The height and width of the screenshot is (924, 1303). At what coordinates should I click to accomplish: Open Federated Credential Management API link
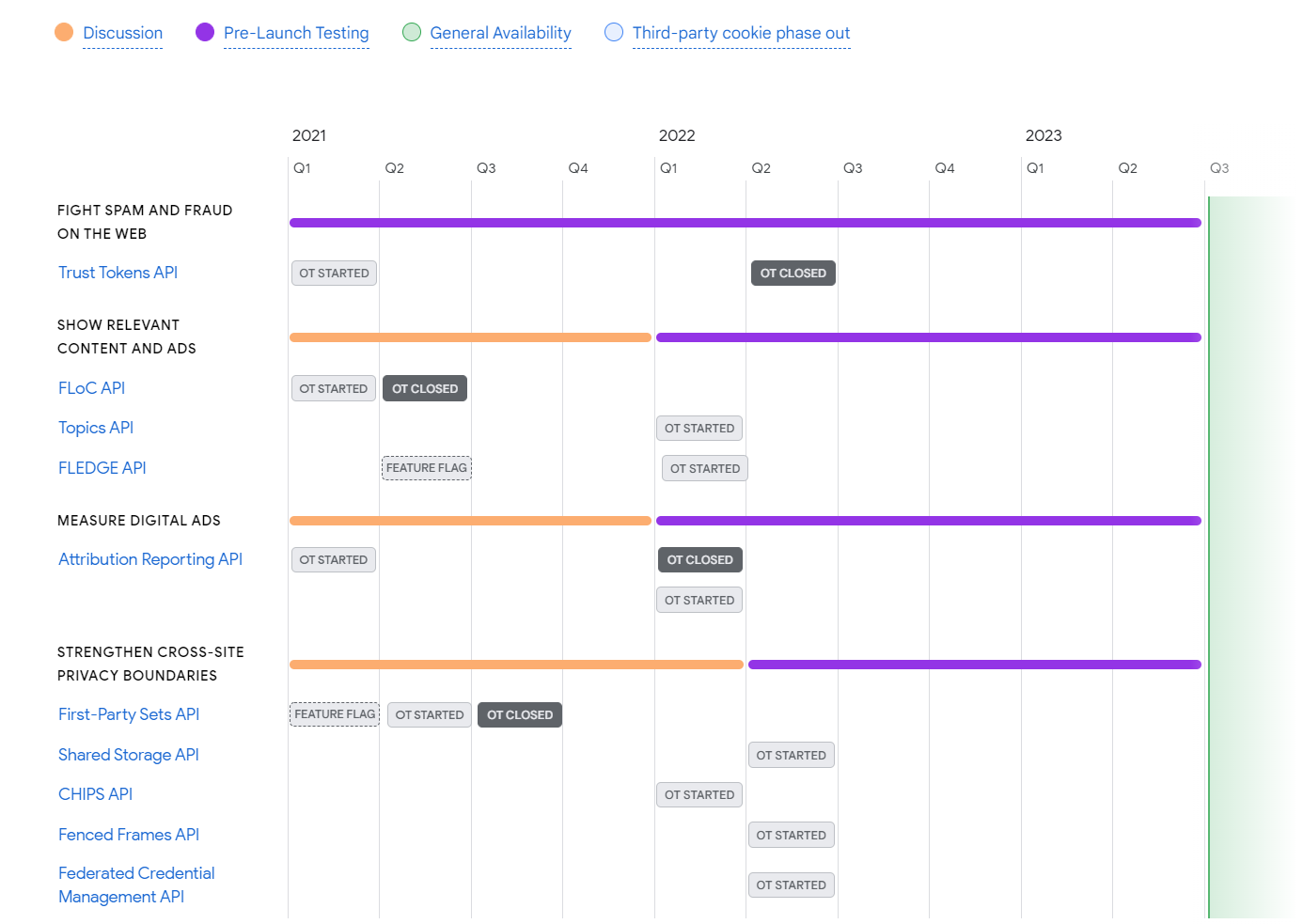135,885
